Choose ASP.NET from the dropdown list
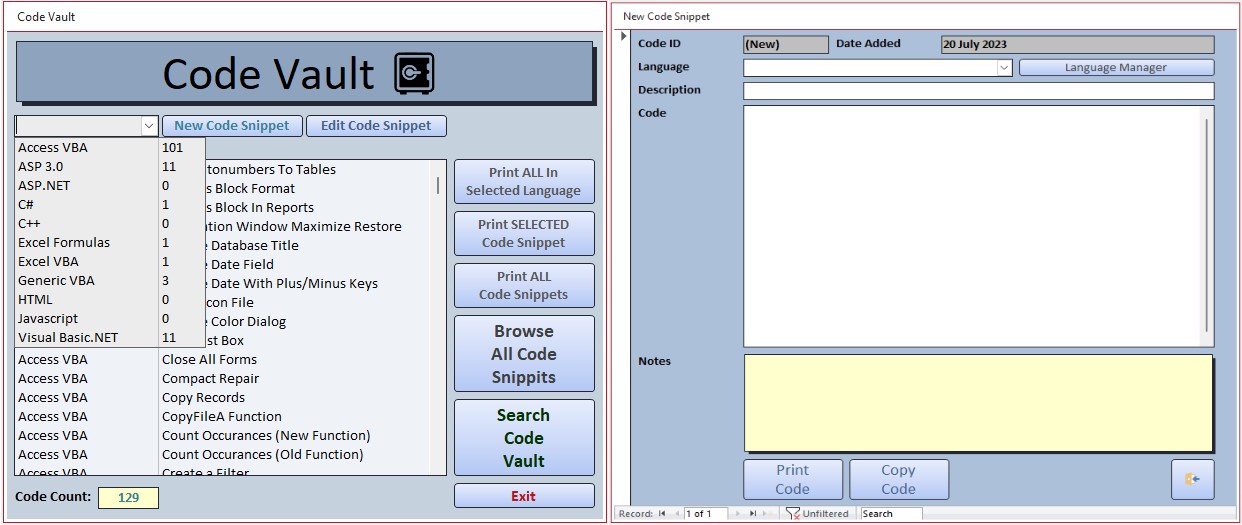Viewport: 1242px width, 525px height. 110,185
